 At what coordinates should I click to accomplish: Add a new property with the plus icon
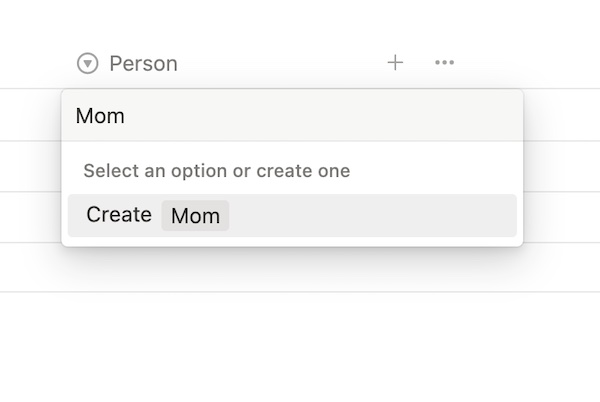(395, 62)
